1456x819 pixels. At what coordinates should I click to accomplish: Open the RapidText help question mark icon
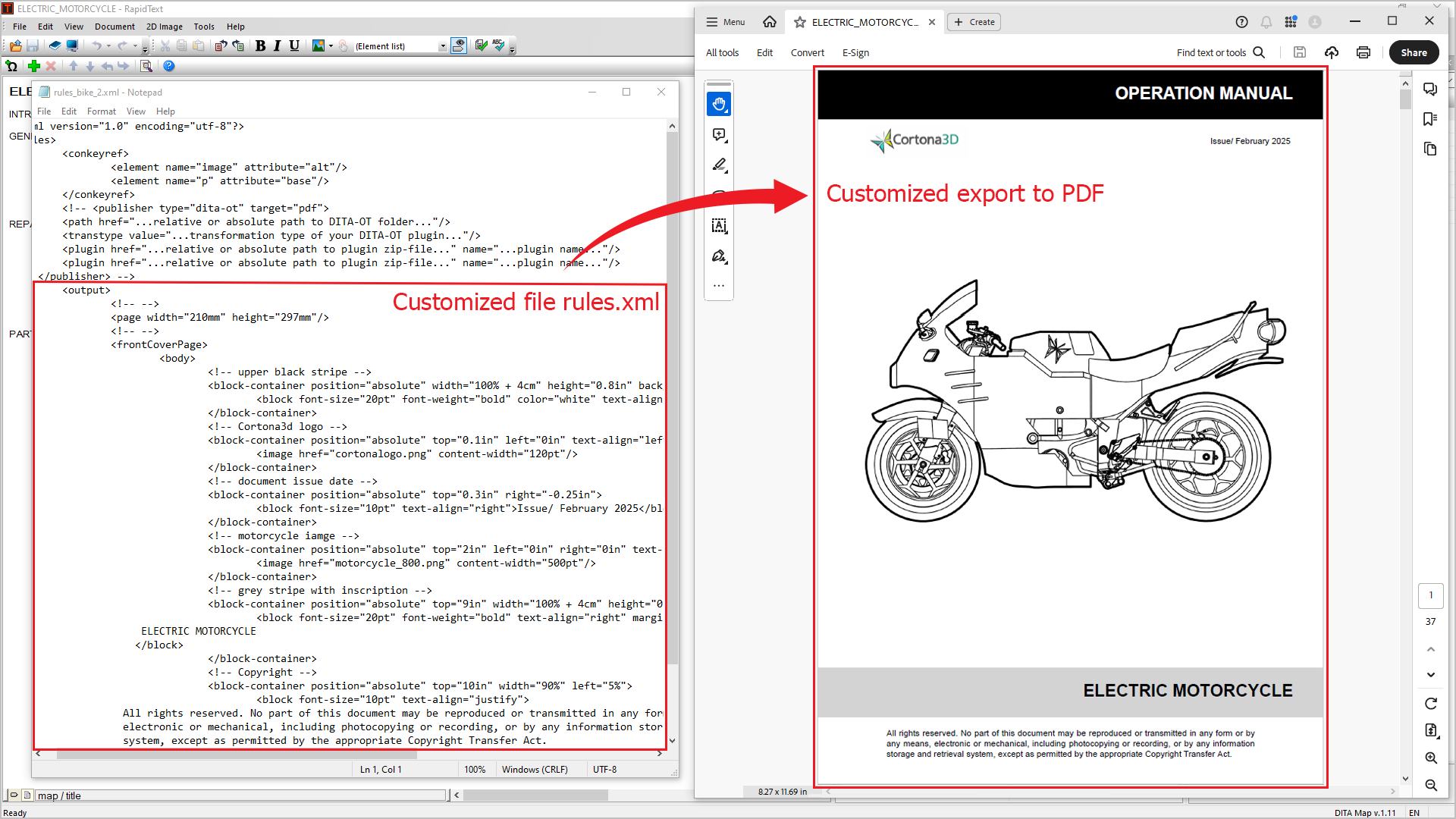click(x=169, y=66)
